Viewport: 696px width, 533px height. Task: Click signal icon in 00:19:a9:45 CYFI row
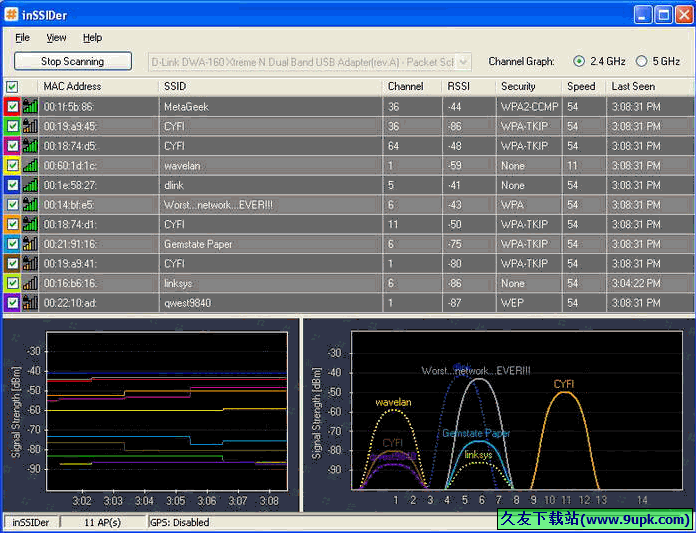pos(30,126)
